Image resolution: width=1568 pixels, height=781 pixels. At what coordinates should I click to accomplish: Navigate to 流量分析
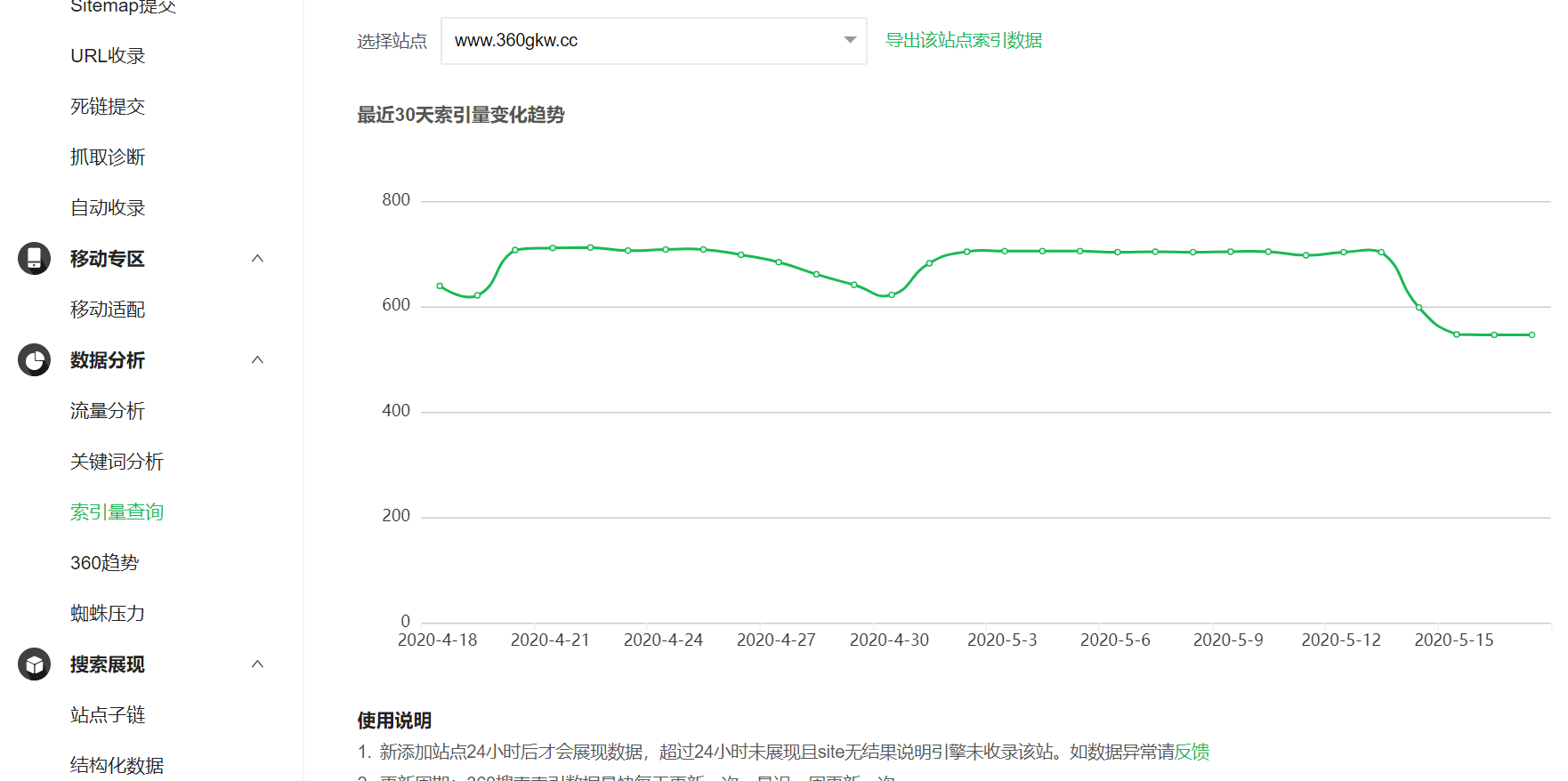coord(108,411)
